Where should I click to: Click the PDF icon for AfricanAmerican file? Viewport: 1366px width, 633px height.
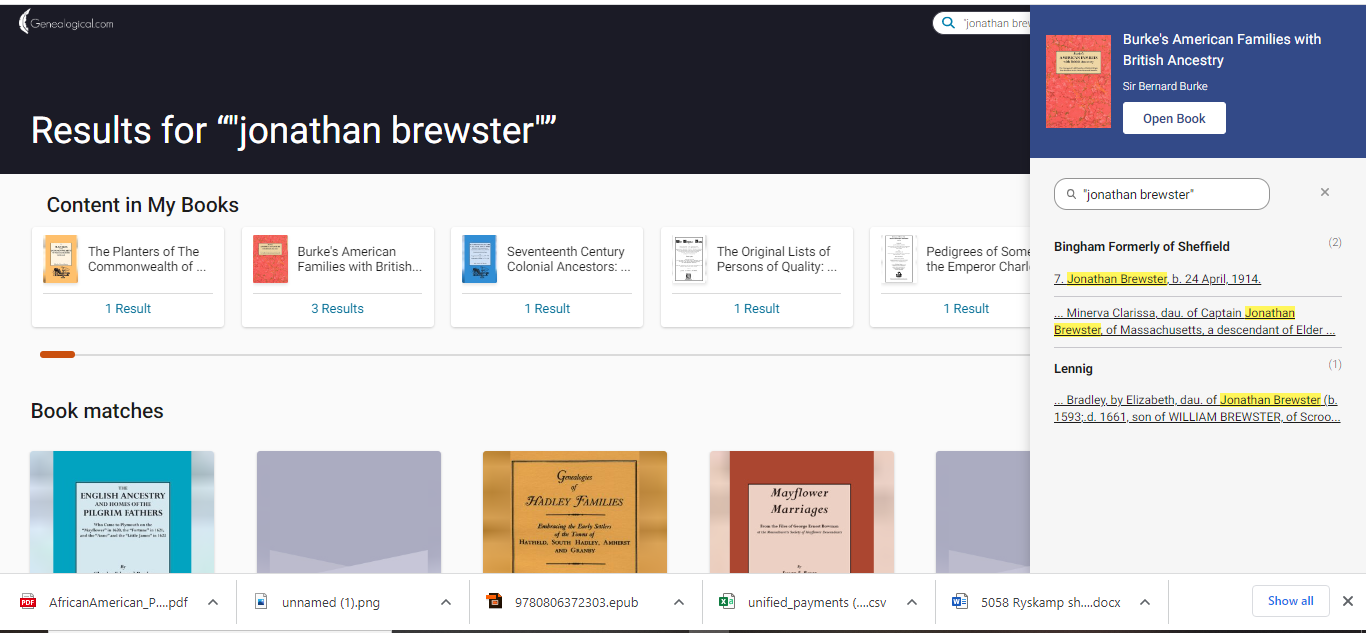(28, 602)
